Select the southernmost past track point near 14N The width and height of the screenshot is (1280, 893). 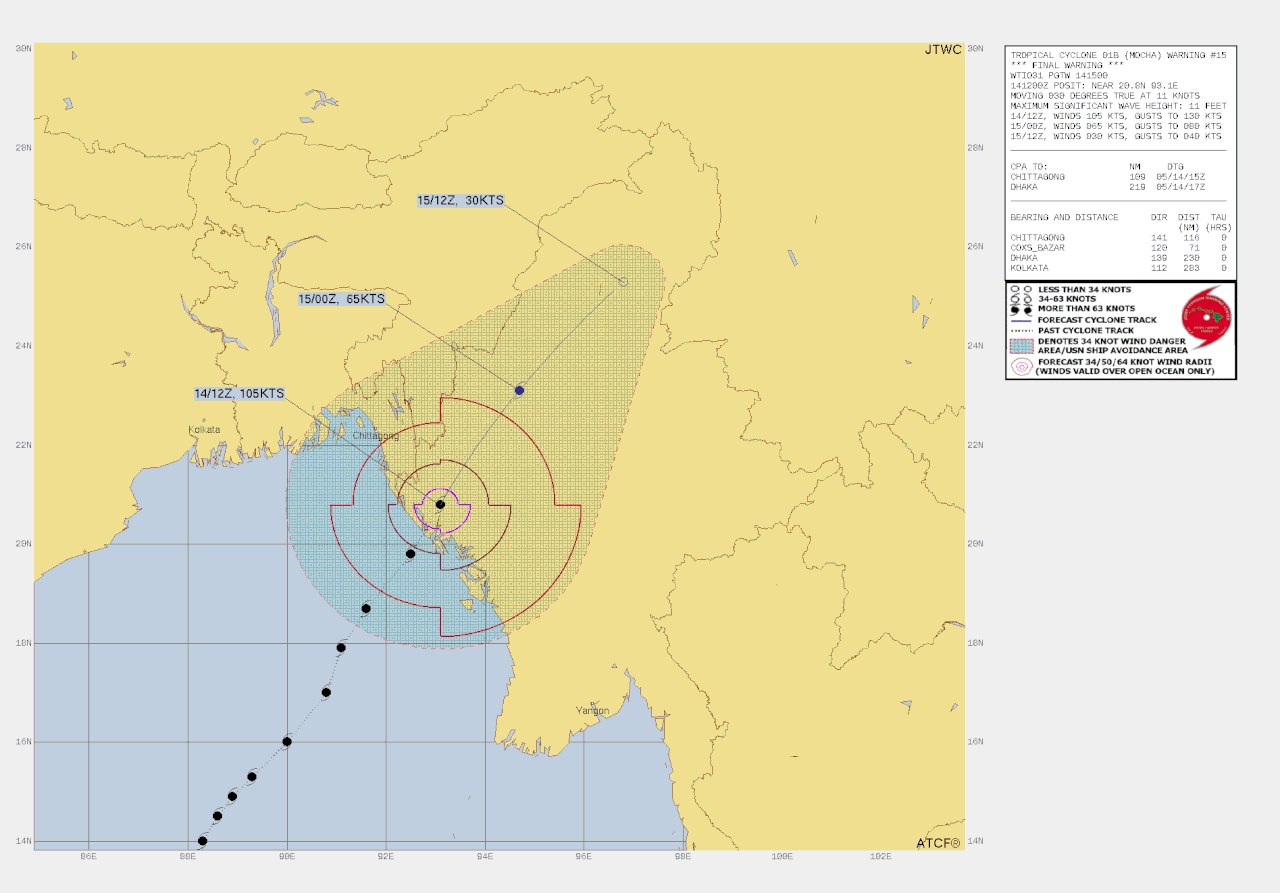point(203,840)
